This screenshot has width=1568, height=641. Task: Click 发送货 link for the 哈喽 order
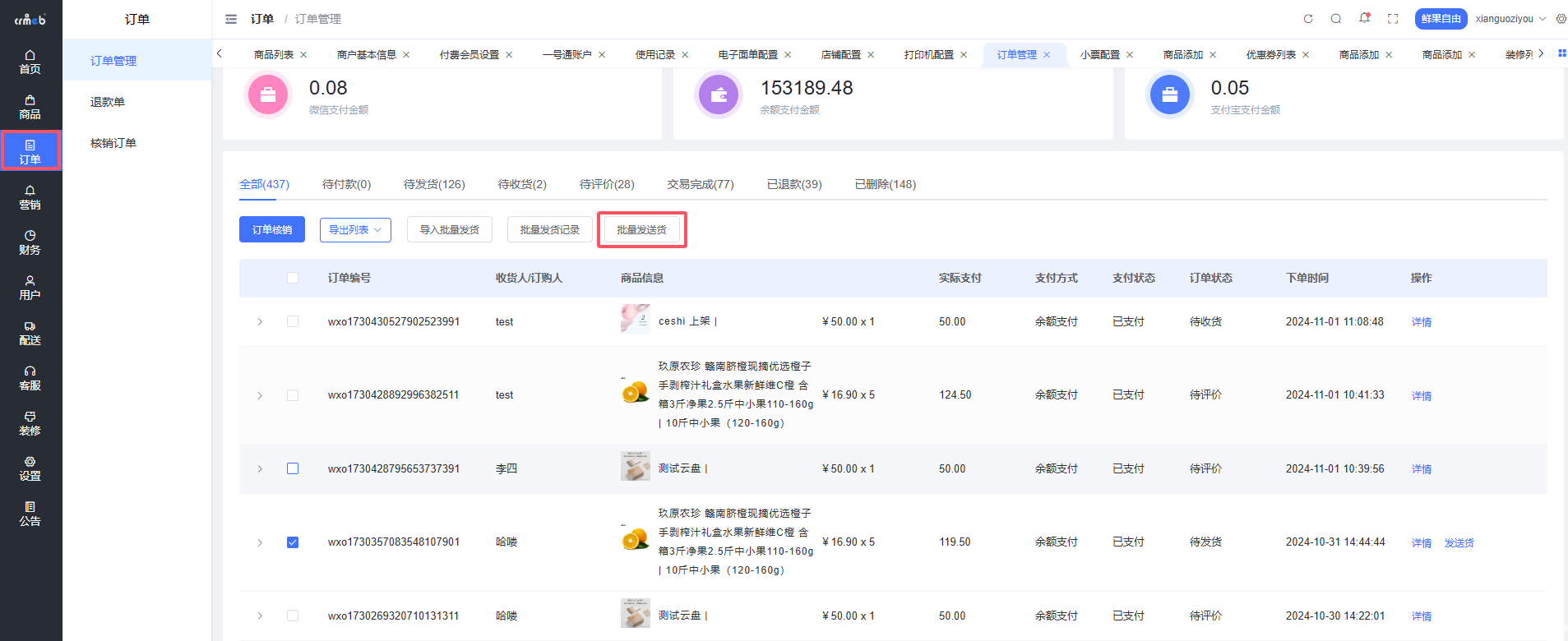pos(1459,543)
